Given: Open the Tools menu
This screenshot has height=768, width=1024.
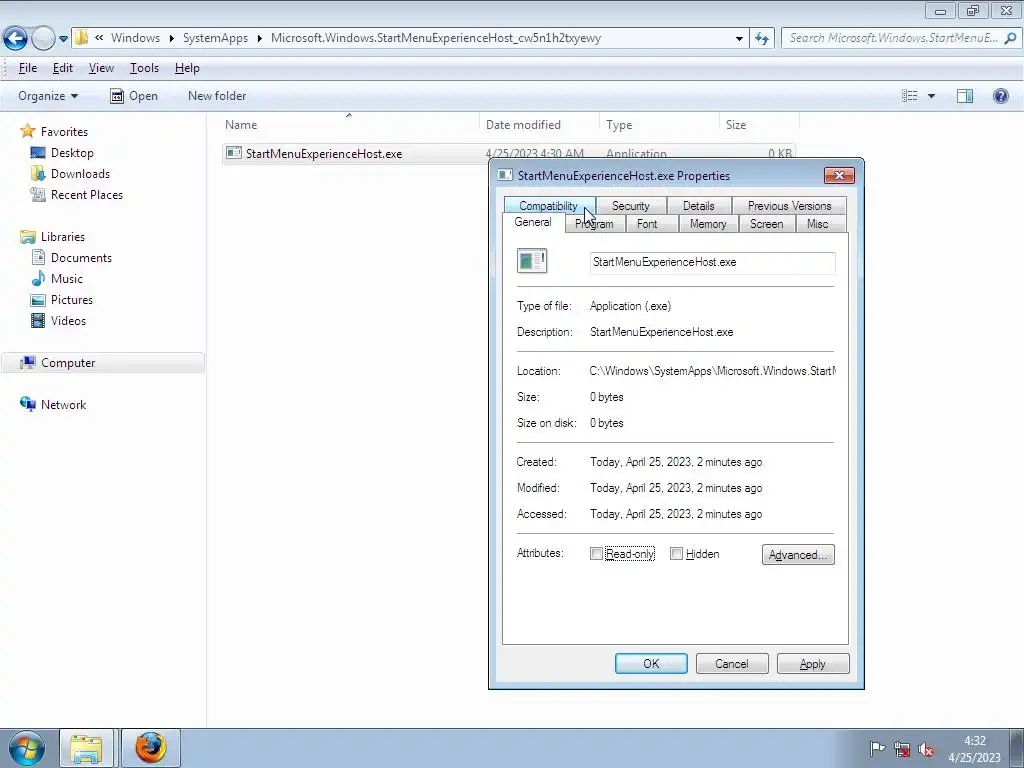Looking at the screenshot, I should (x=144, y=68).
